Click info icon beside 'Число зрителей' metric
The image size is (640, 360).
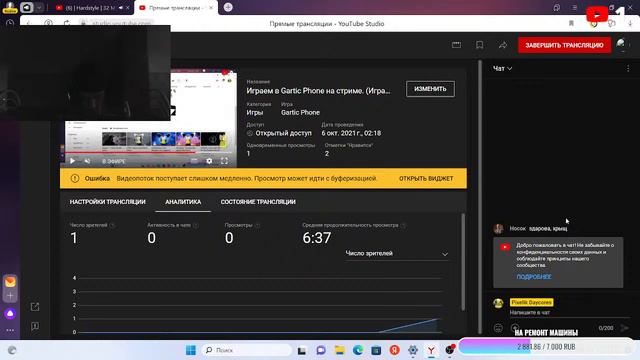pos(113,225)
